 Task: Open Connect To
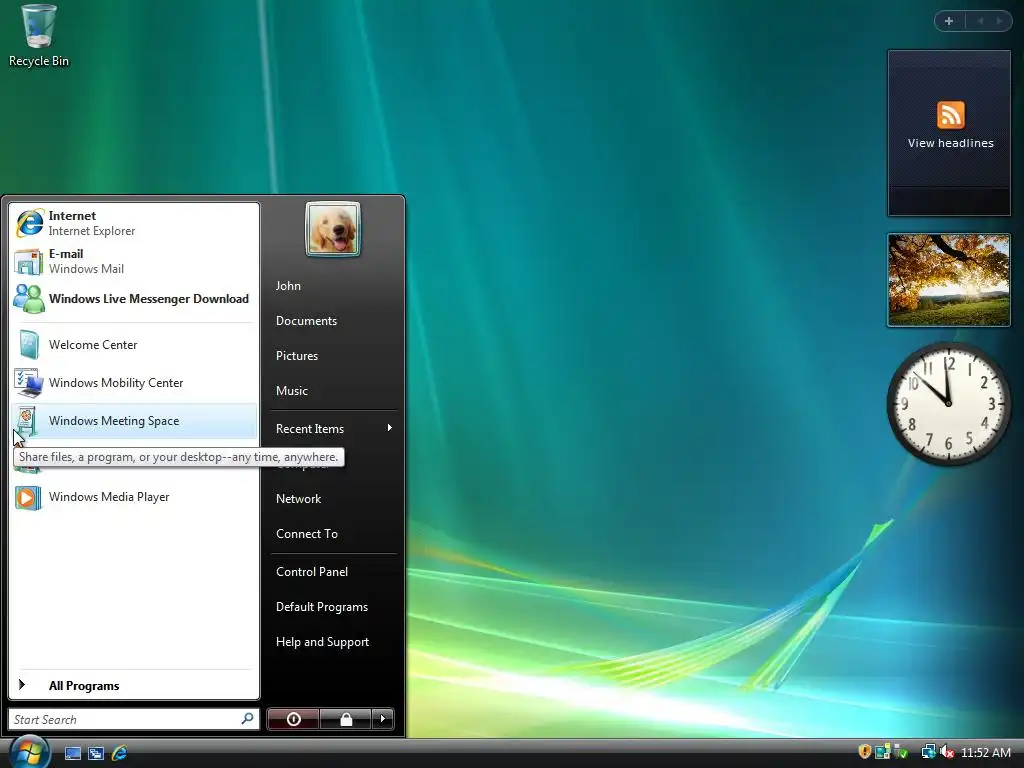pos(307,534)
